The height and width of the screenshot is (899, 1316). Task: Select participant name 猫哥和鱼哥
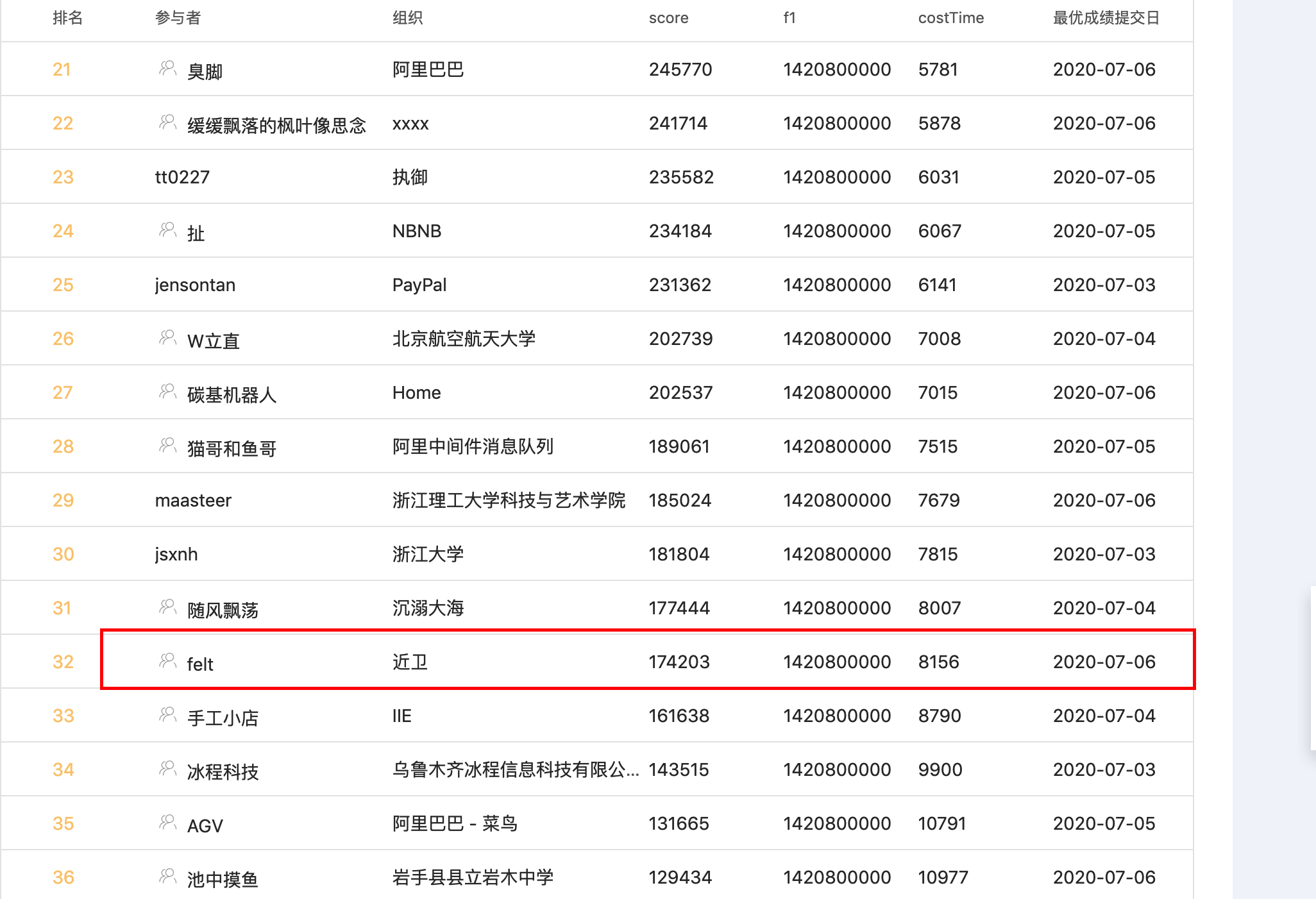(x=232, y=449)
